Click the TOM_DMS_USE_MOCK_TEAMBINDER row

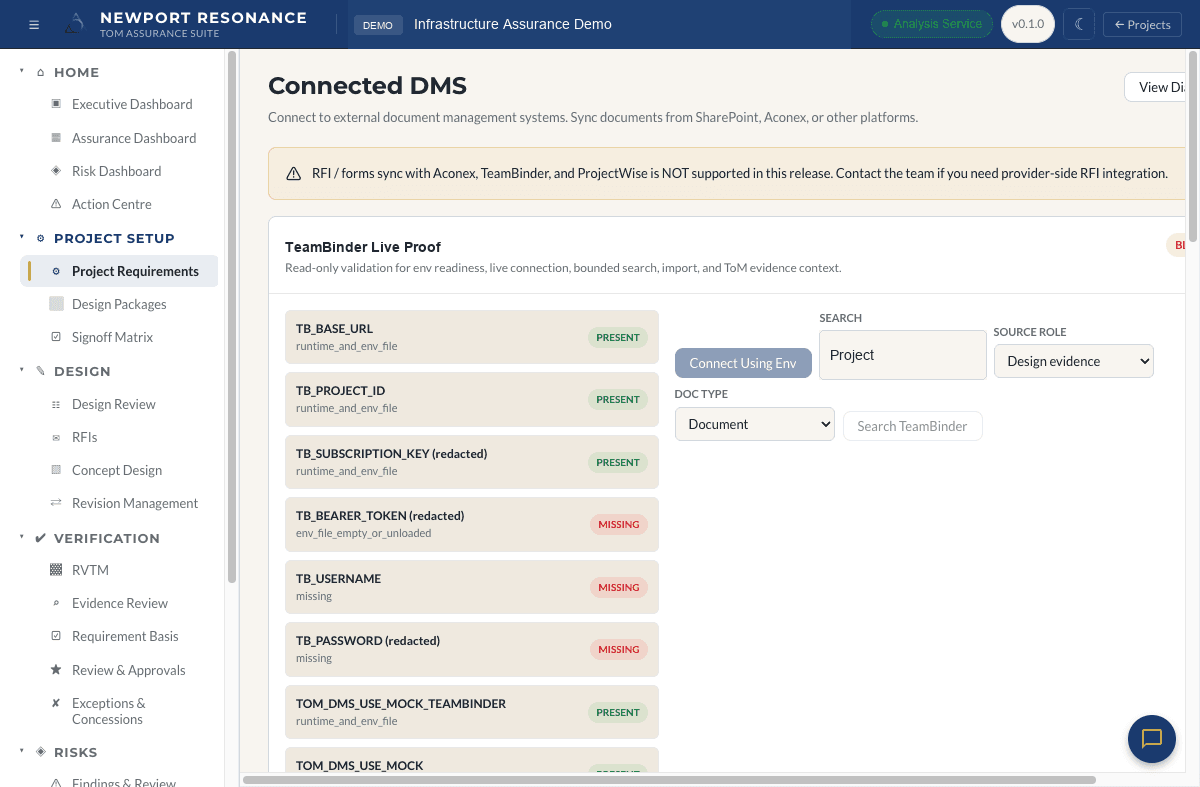coord(472,712)
